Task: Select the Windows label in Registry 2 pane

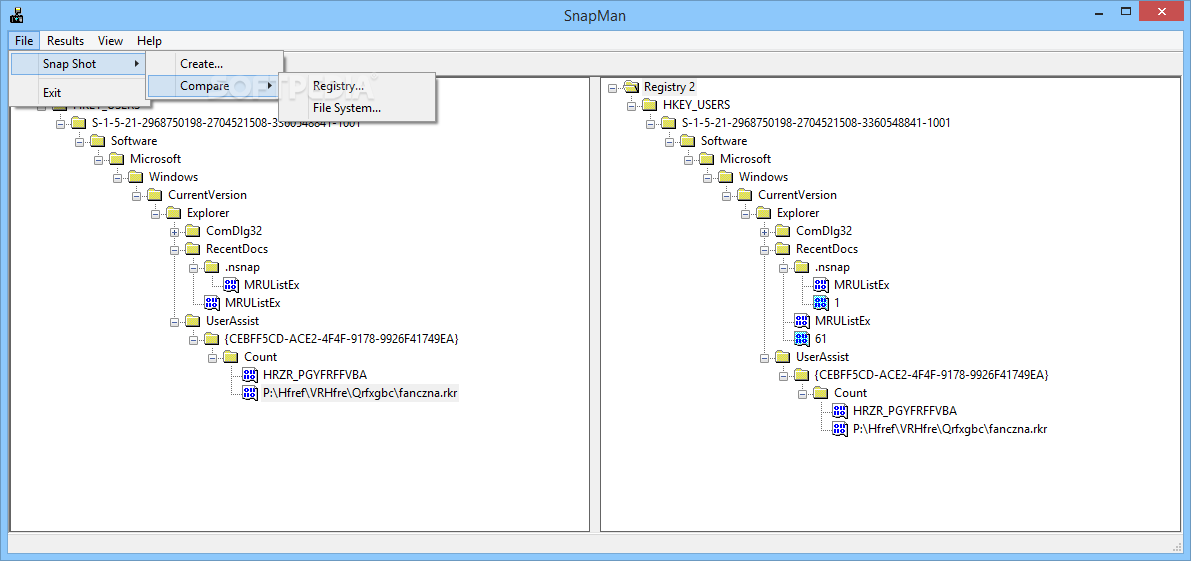Action: coord(763,177)
